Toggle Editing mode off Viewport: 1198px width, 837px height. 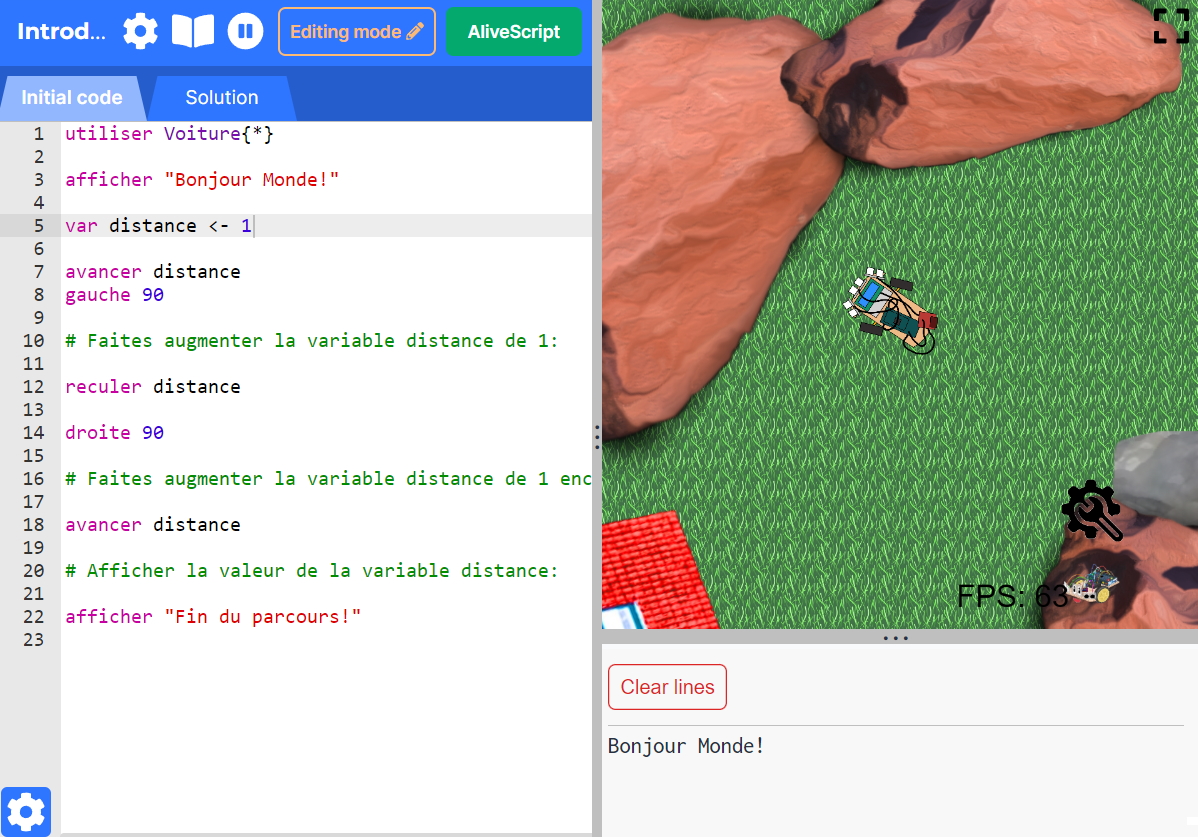point(356,31)
